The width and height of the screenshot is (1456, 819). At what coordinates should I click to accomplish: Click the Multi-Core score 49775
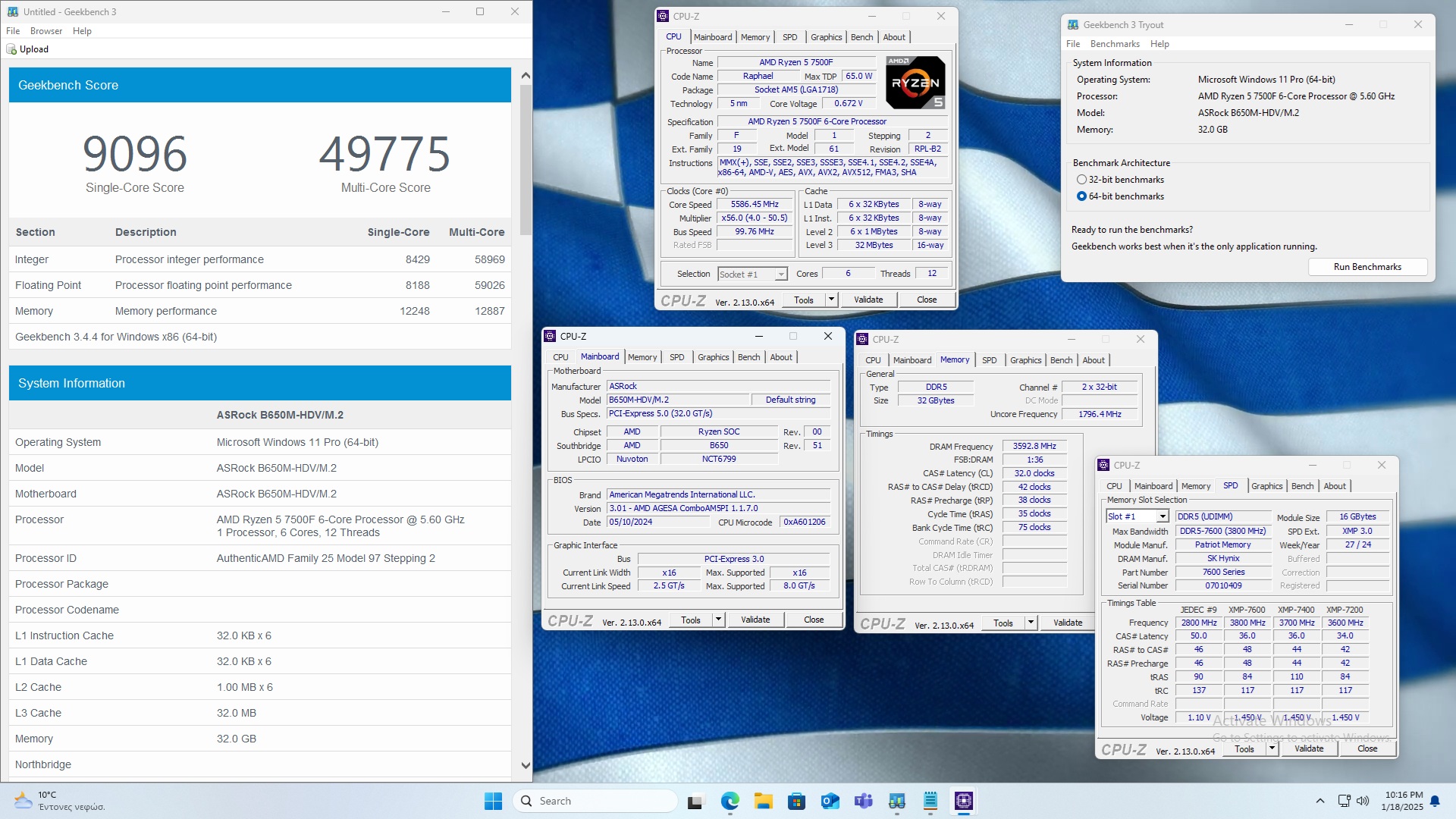click(385, 154)
